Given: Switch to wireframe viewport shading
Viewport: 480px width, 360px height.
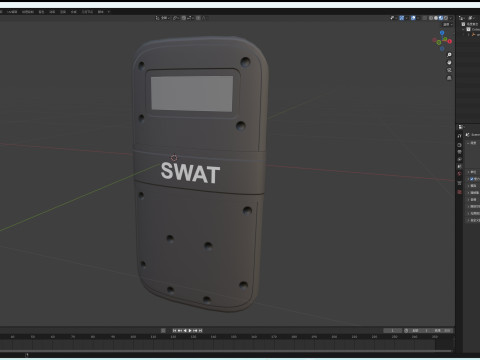Looking at the screenshot, I should [x=431, y=18].
